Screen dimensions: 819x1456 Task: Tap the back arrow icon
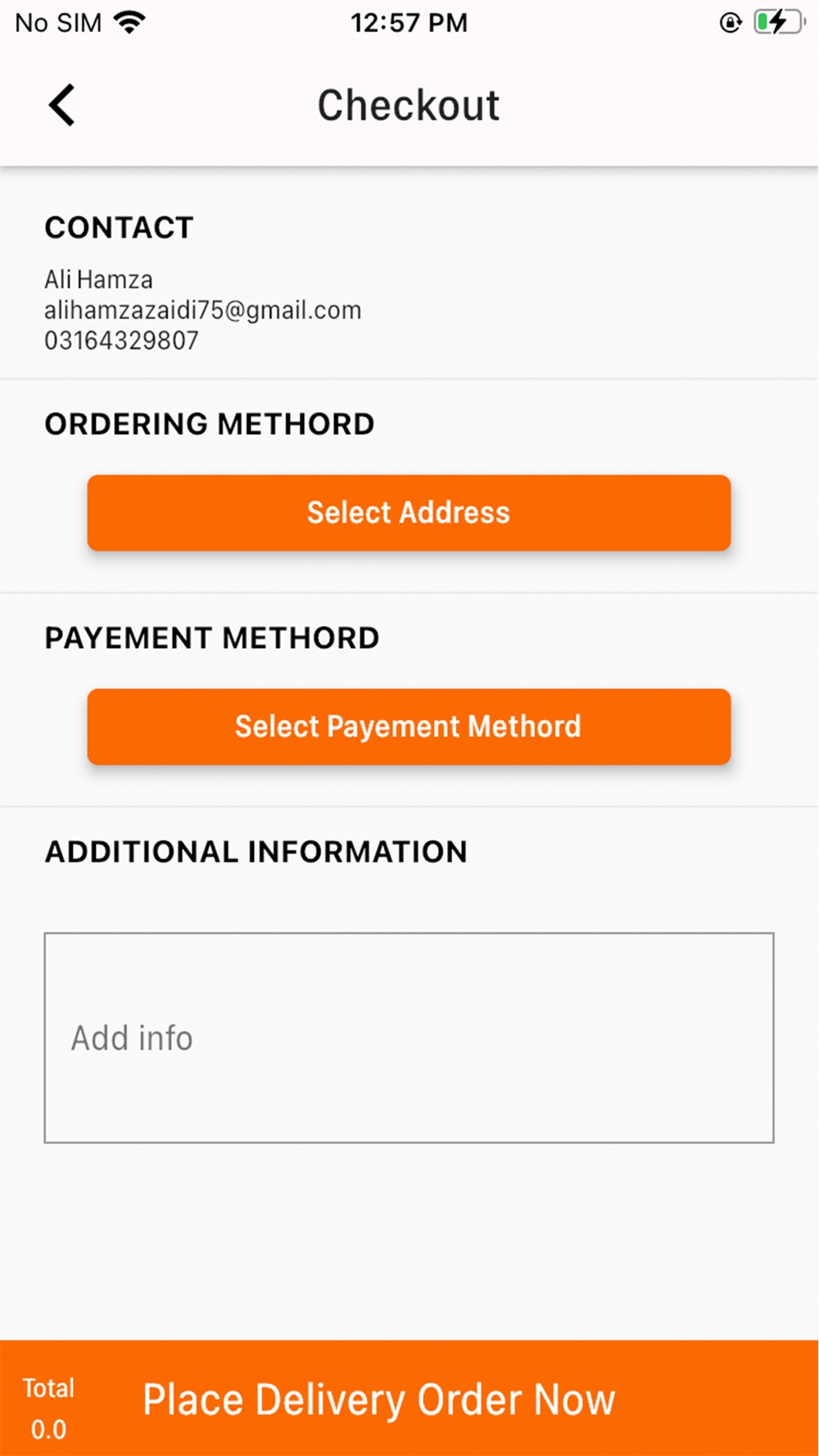click(x=62, y=105)
